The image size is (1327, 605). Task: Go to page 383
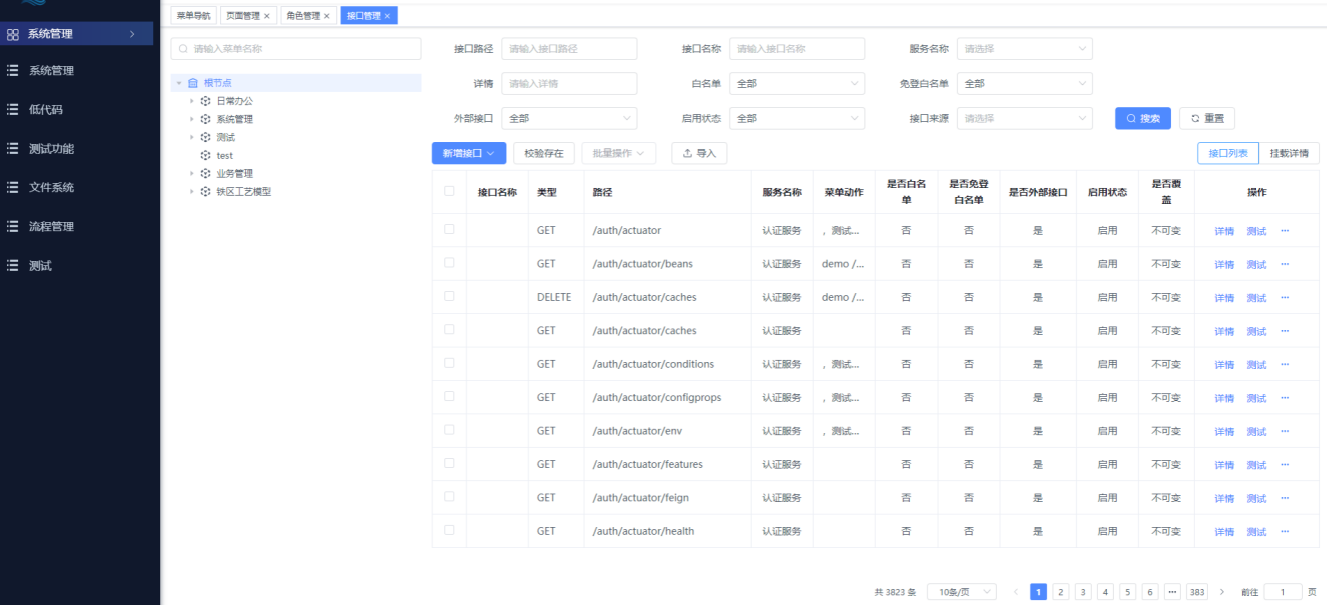pos(1197,592)
